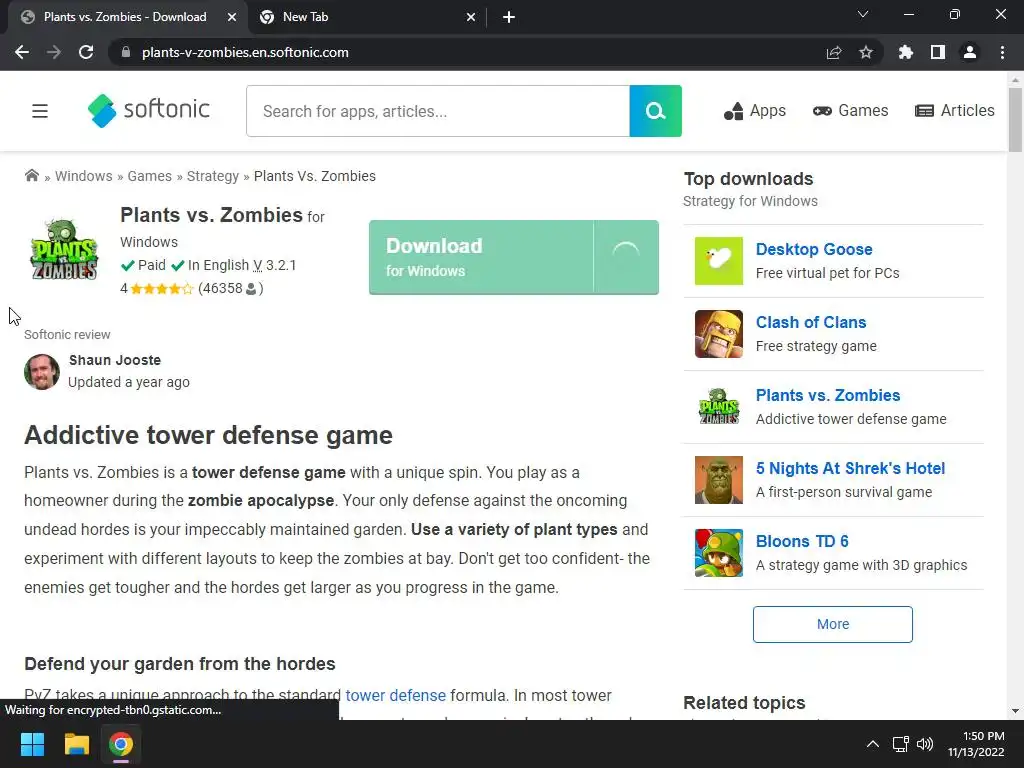1024x768 pixels.
Task: Click the Bloons TD 6 icon
Action: 718,553
